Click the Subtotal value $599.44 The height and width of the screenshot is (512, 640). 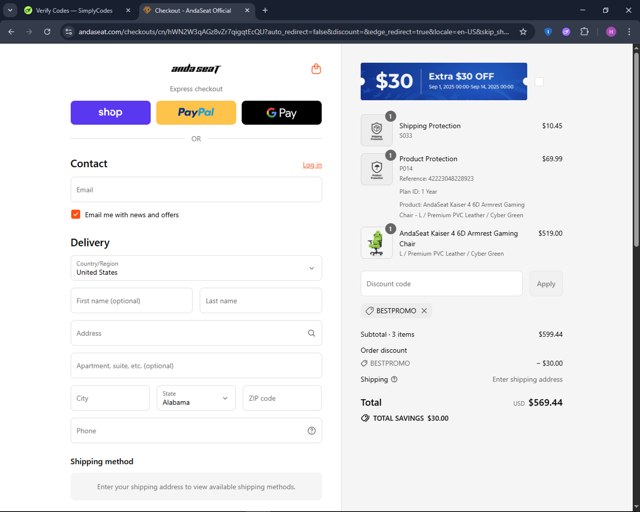click(550, 334)
